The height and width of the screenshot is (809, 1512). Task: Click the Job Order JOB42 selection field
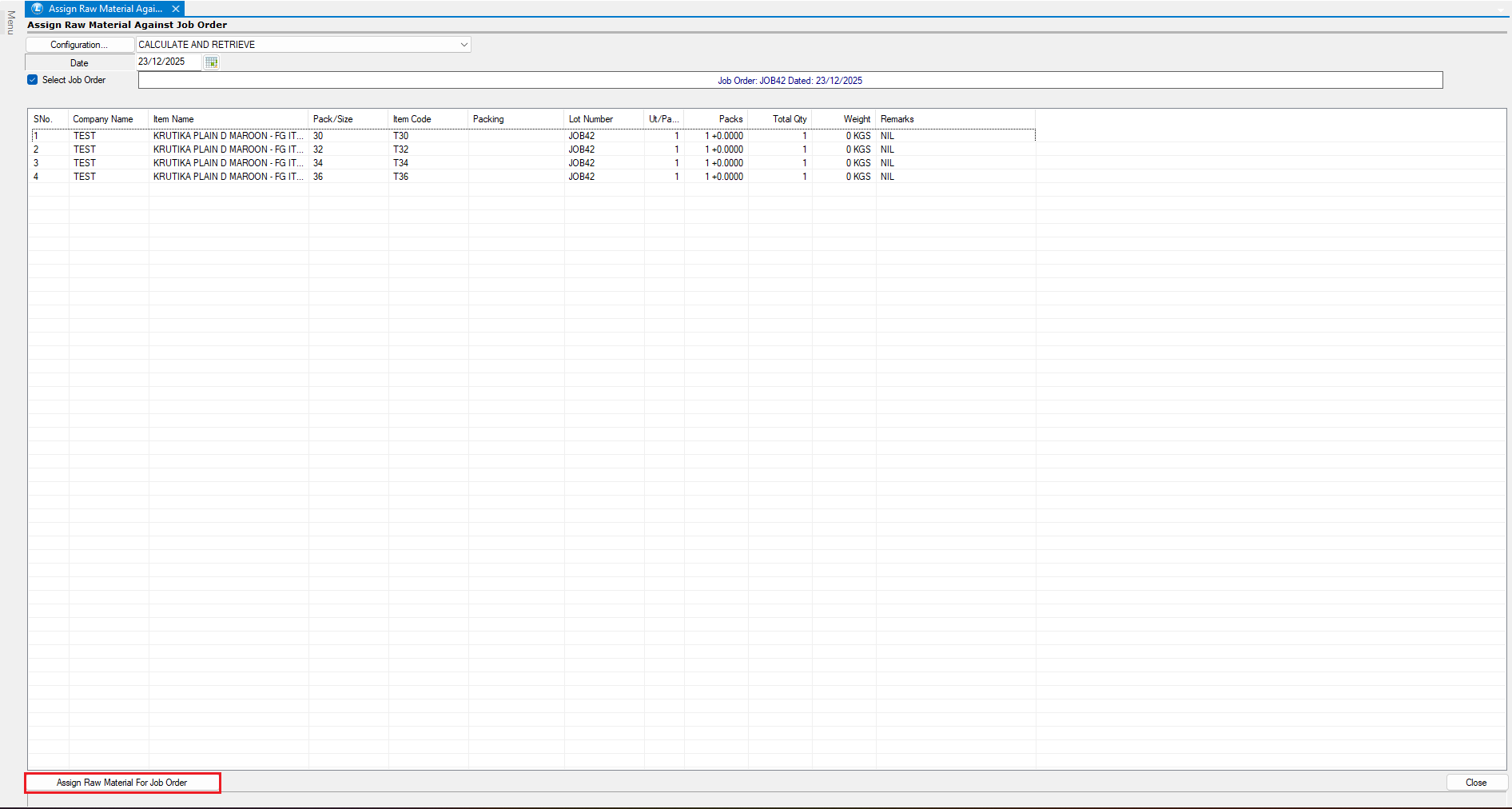point(790,81)
